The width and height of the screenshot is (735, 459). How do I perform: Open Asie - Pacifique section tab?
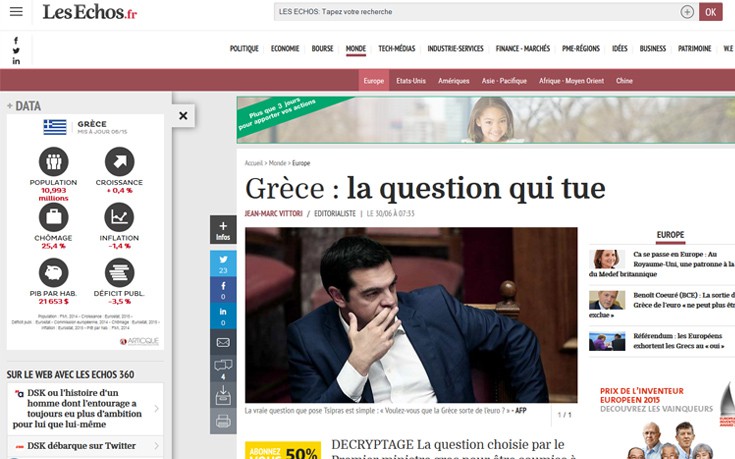click(x=503, y=80)
